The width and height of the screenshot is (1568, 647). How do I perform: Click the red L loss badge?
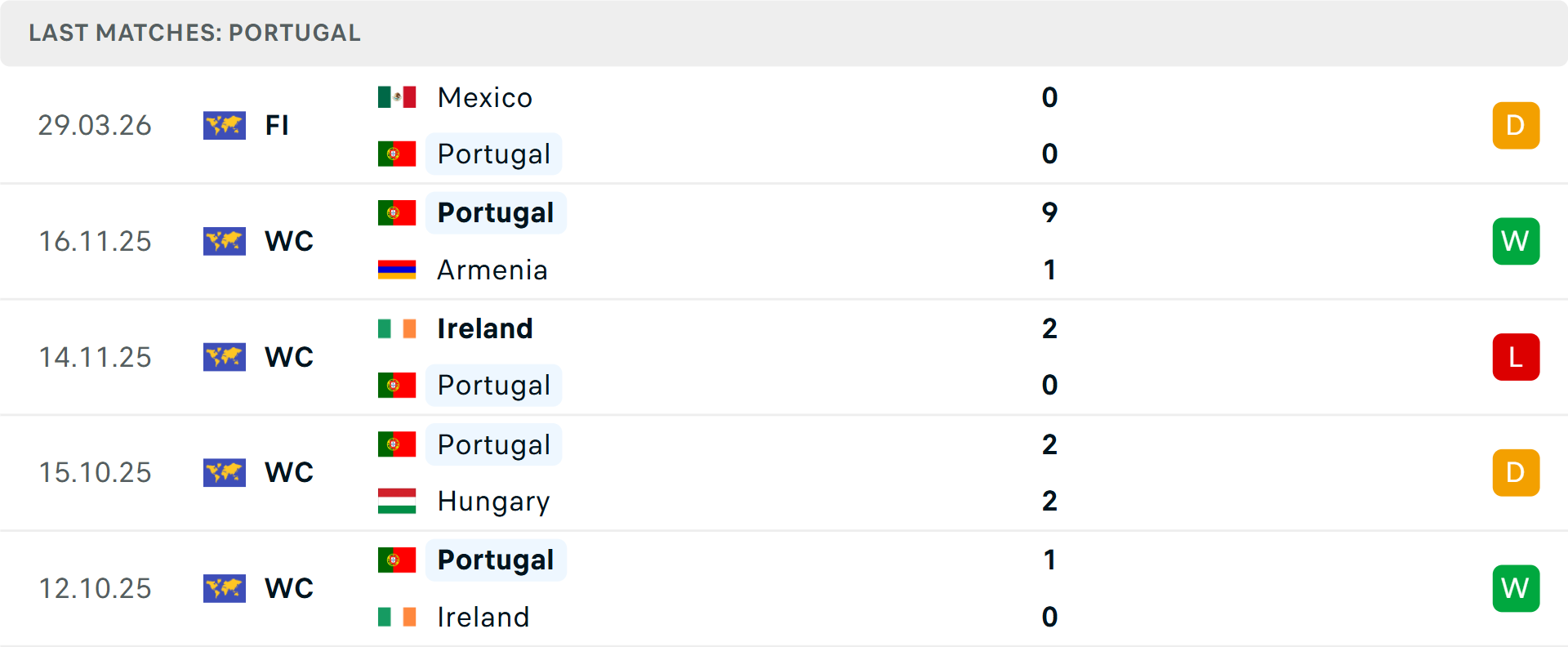1516,357
